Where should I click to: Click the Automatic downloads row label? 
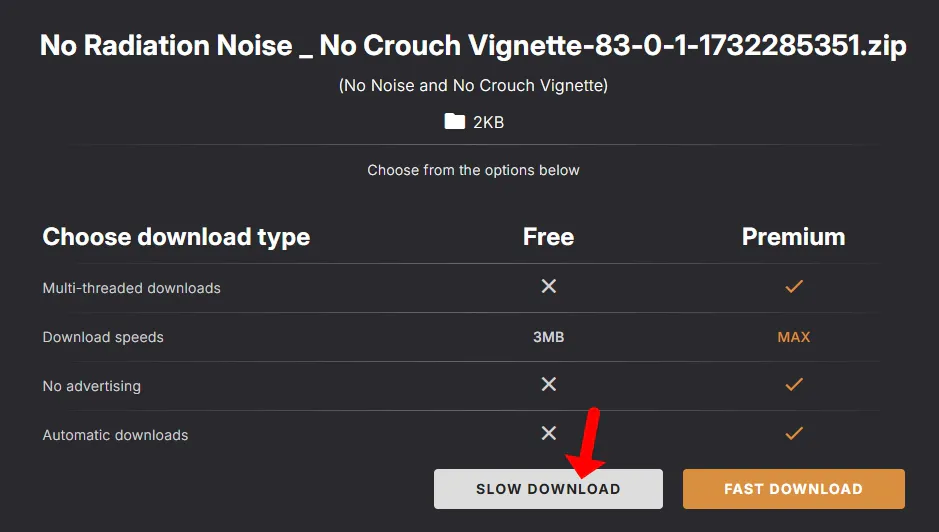point(115,435)
